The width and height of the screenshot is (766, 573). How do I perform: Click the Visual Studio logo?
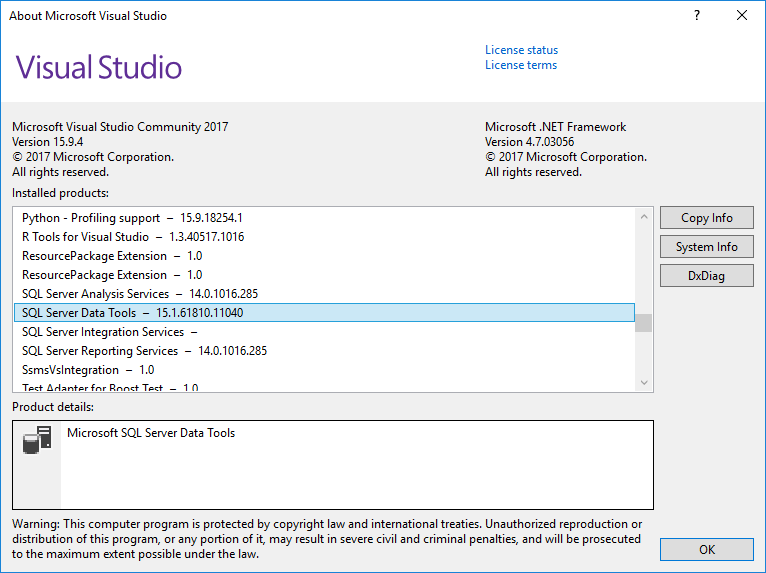pyautogui.click(x=99, y=67)
